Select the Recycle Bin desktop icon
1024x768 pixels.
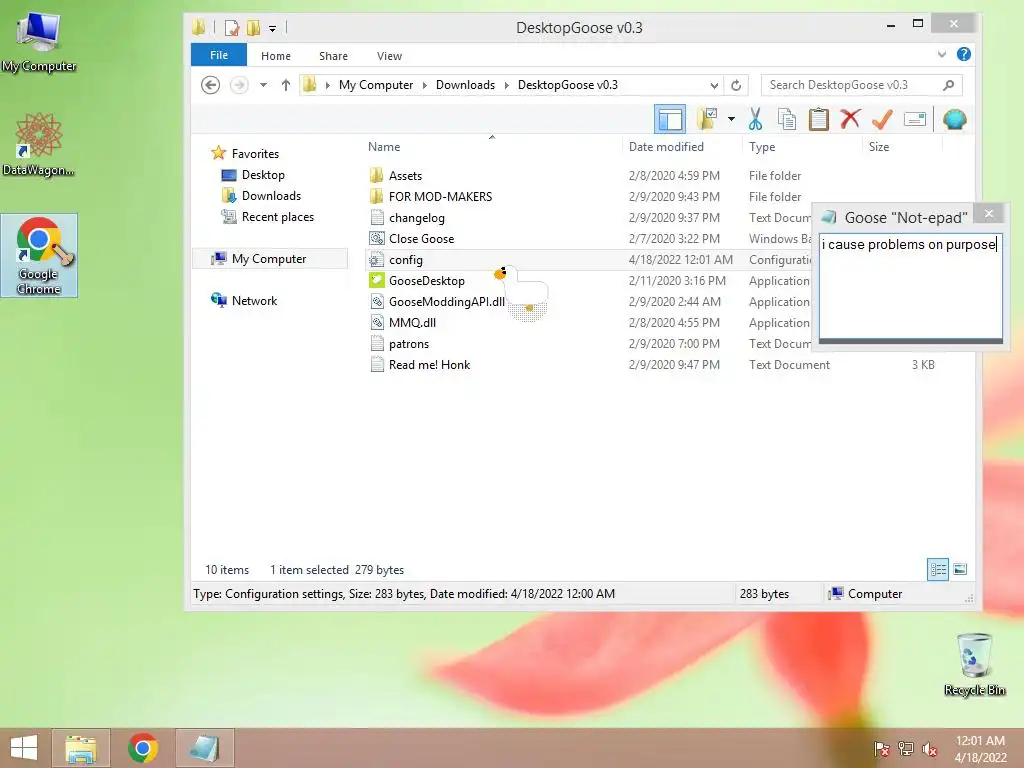[974, 664]
